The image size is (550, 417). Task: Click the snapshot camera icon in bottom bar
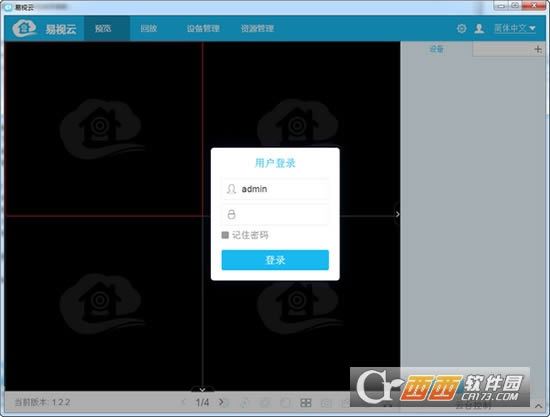pos(326,403)
